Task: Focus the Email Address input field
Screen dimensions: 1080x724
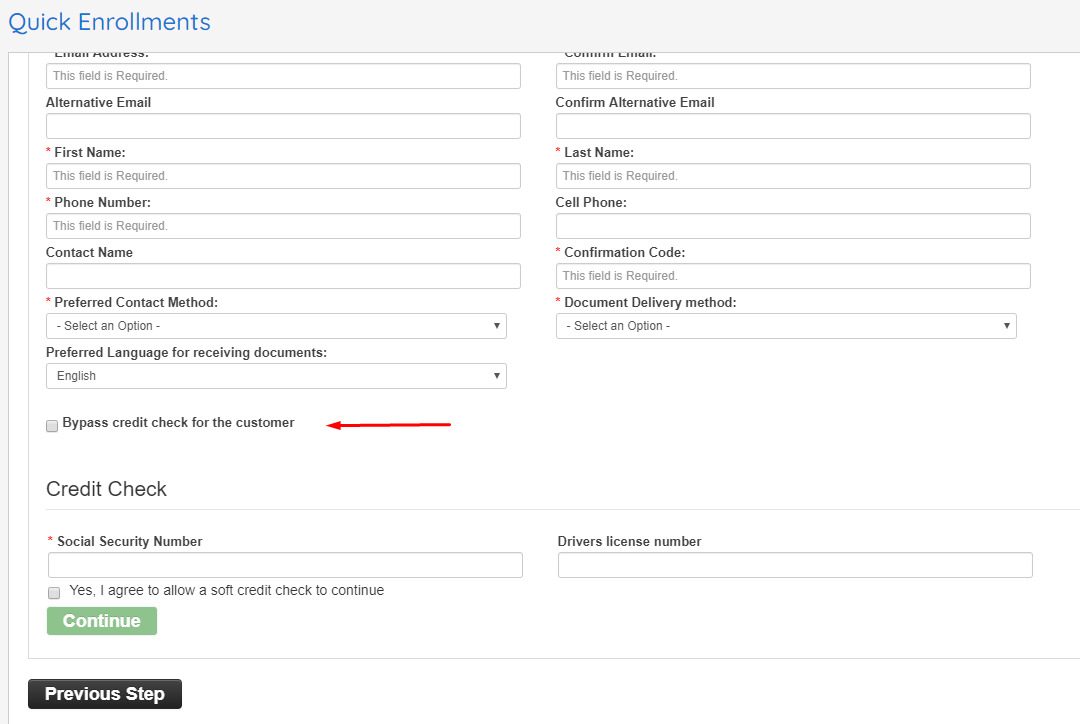Action: click(x=283, y=76)
